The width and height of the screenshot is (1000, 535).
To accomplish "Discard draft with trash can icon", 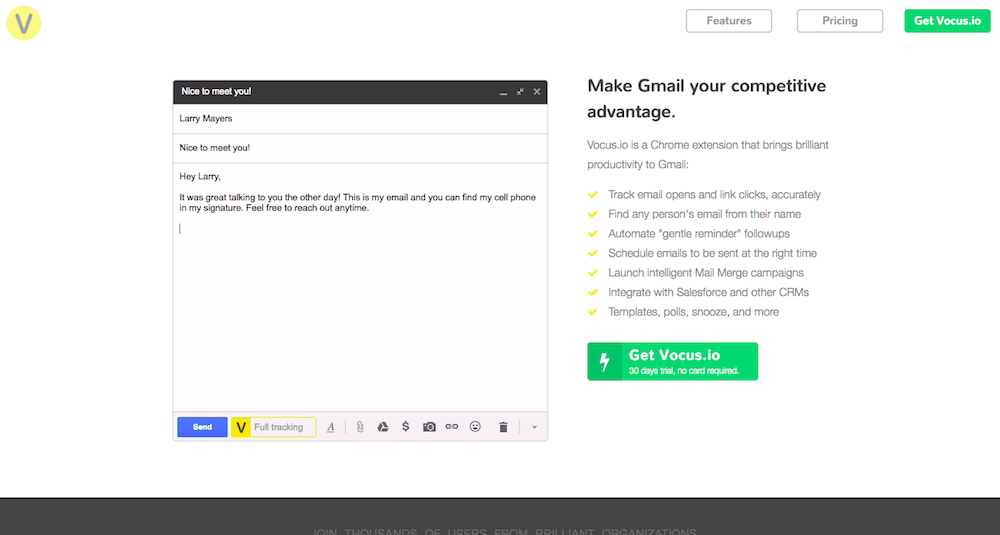I will (503, 427).
